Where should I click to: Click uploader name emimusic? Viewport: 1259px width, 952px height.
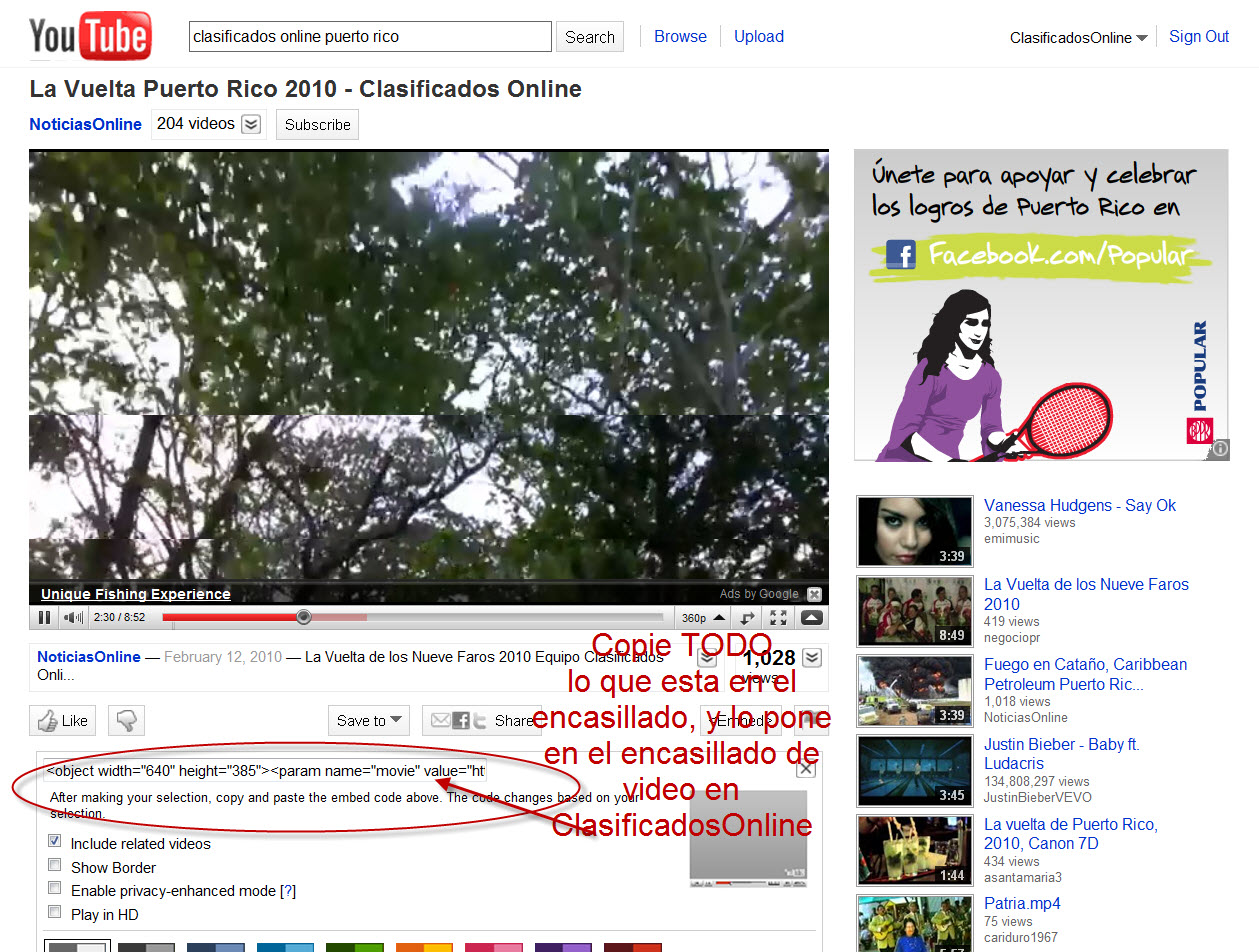click(1012, 539)
